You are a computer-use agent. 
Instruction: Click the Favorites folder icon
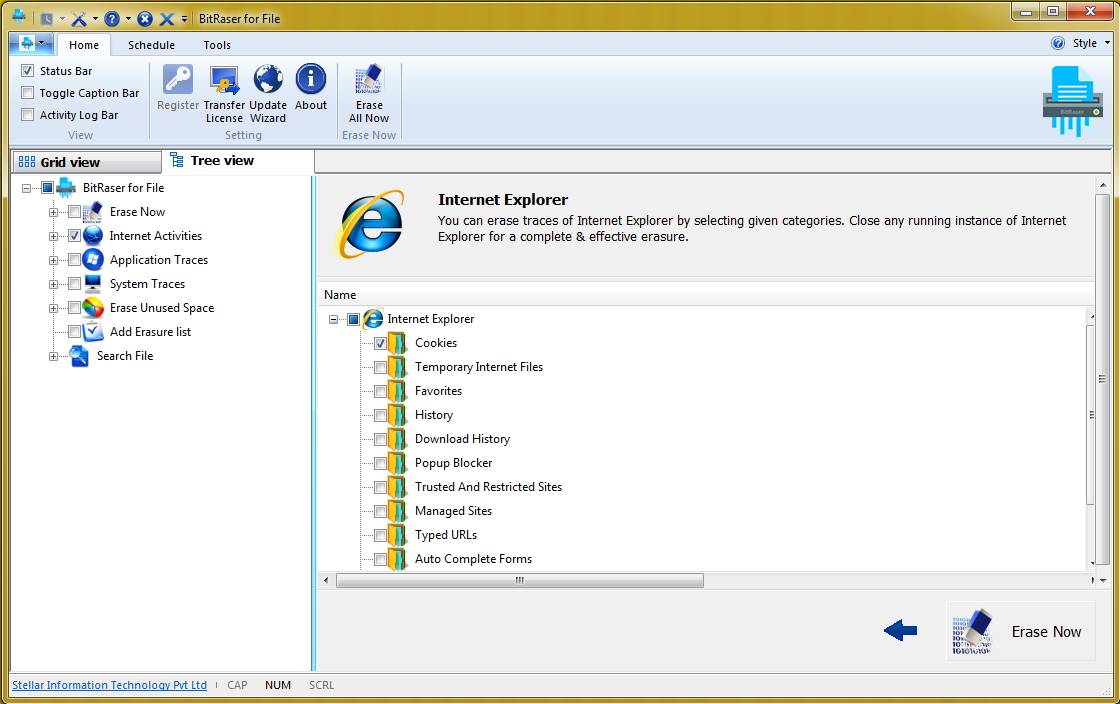398,391
